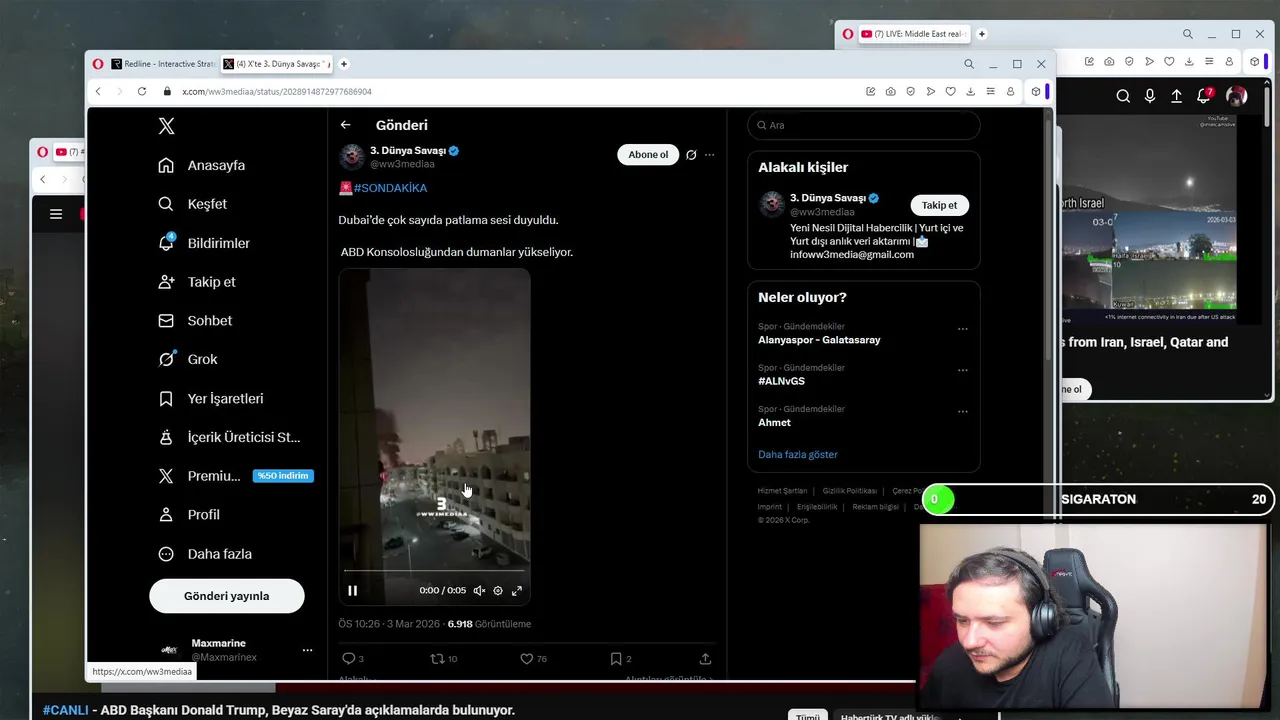Open Grok in sidebar
The width and height of the screenshot is (1280, 720).
tap(188, 359)
